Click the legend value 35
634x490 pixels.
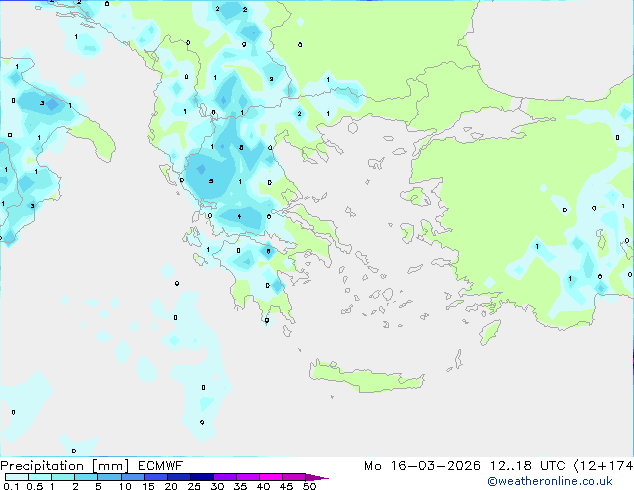tap(240, 486)
